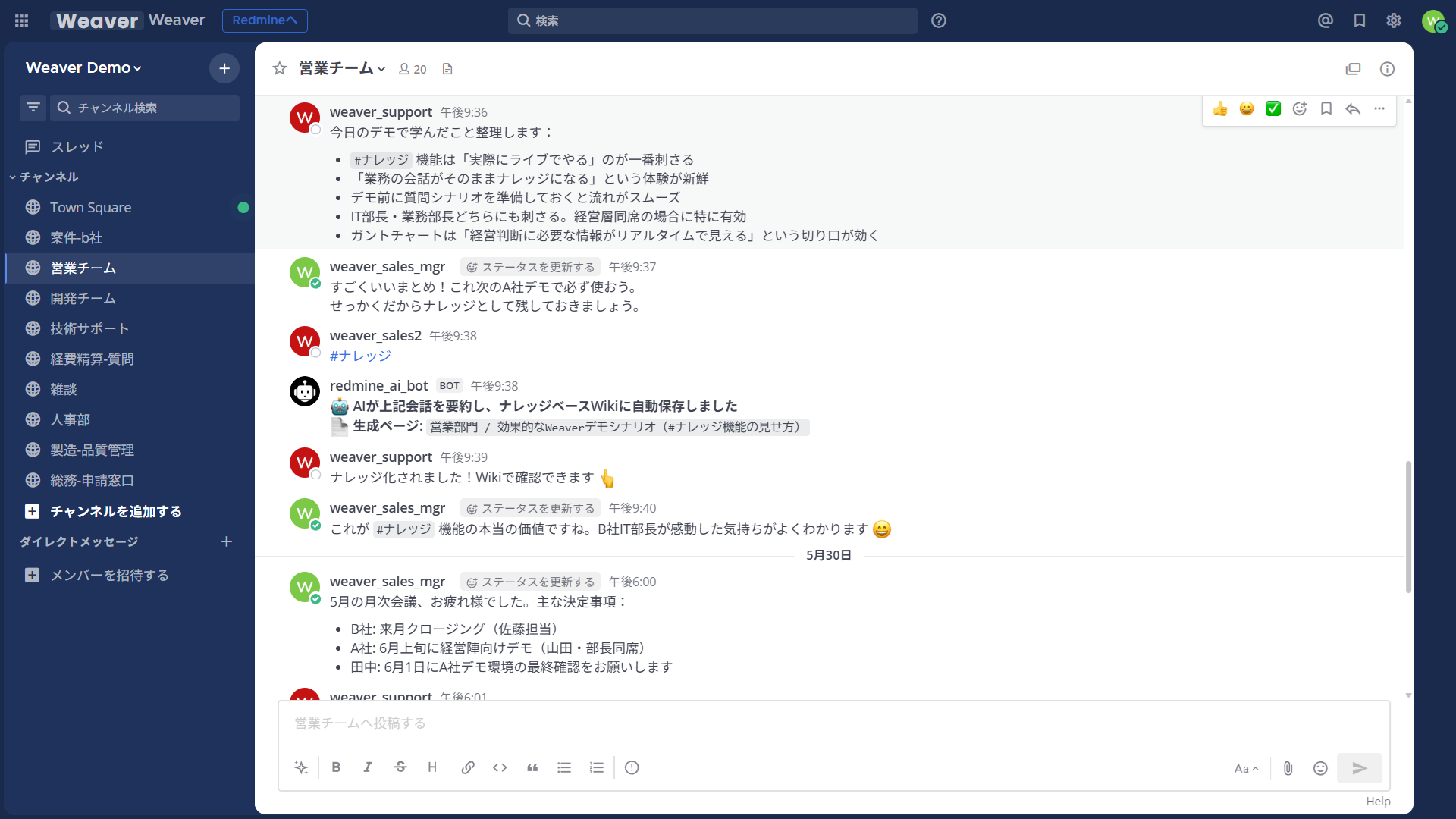Click the plus button beside Weaver Demo
The image size is (1456, 819).
(x=224, y=68)
